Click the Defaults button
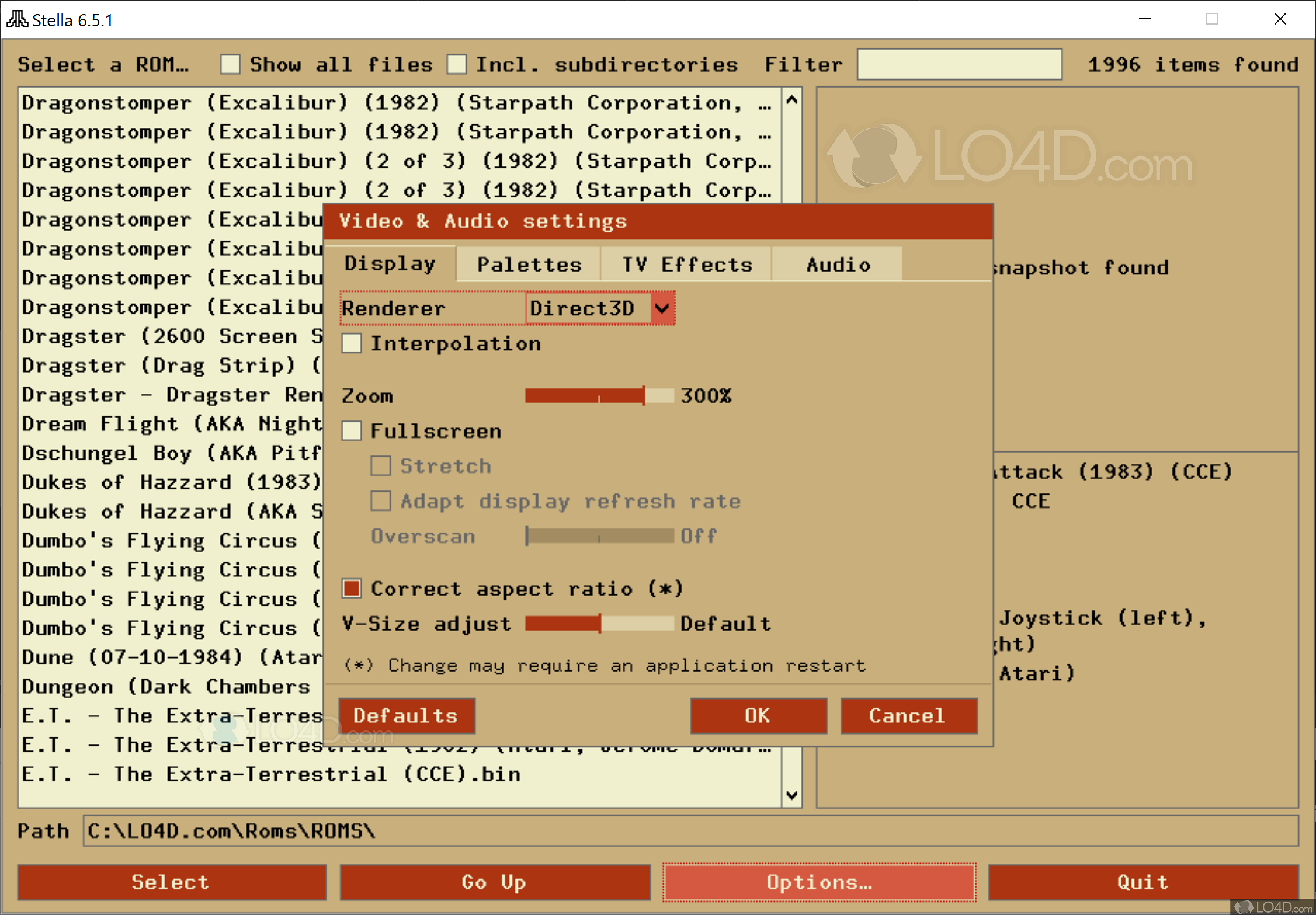Screen dimensions: 1316x915 coord(407,715)
